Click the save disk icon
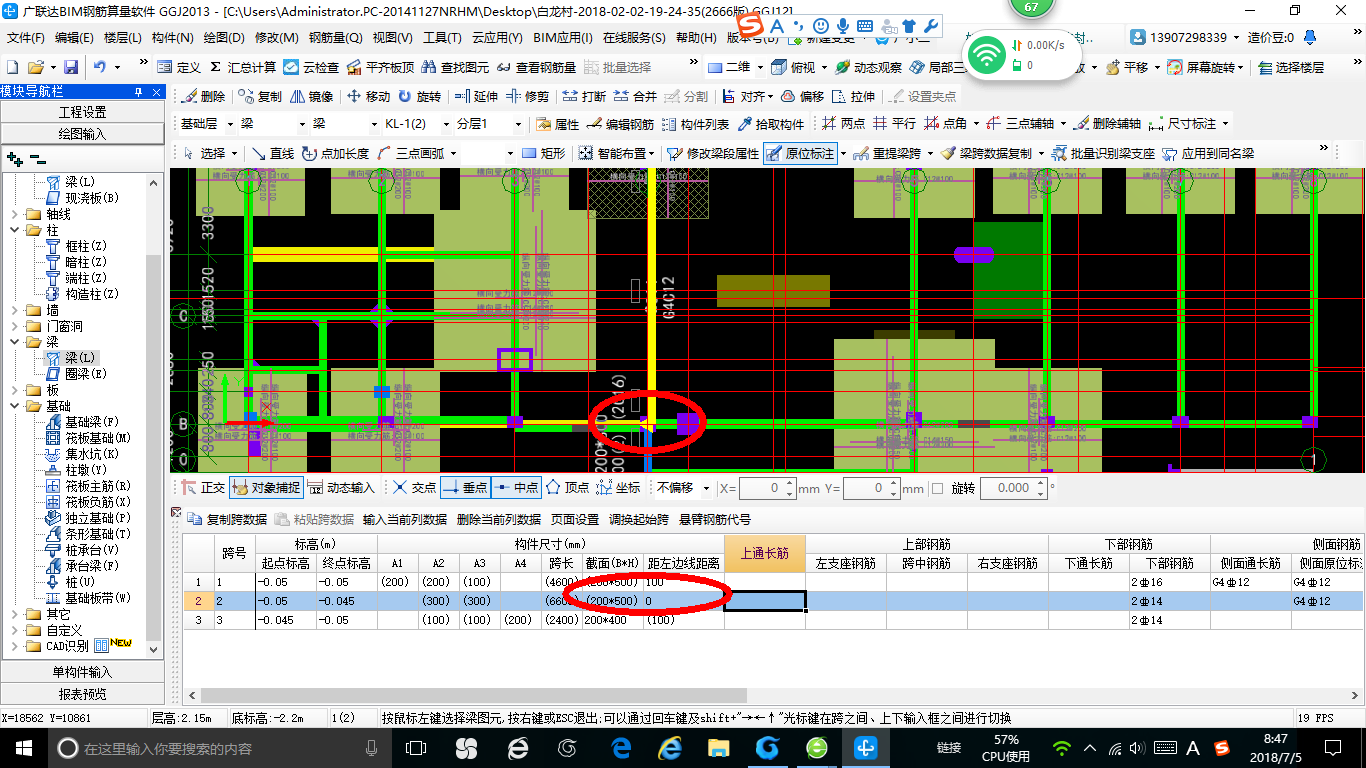Screen dimensions: 1366x768 pos(71,67)
